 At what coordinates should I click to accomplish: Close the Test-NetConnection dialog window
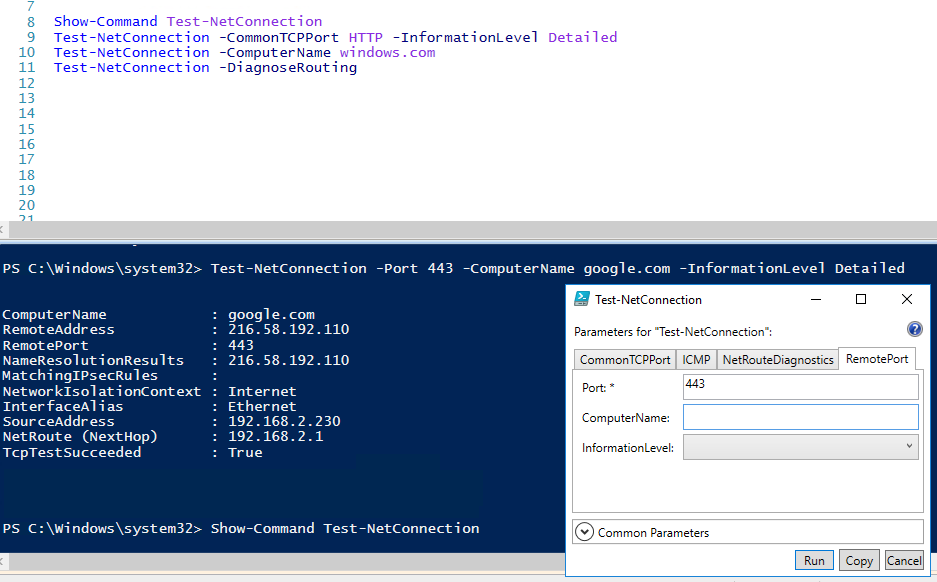coord(907,299)
